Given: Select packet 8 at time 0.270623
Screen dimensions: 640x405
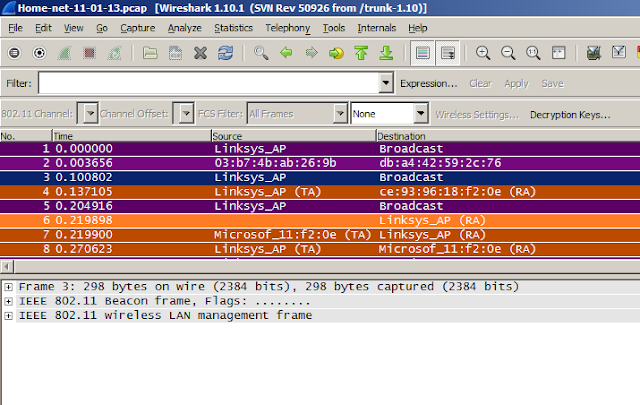Looking at the screenshot, I should 320,249.
